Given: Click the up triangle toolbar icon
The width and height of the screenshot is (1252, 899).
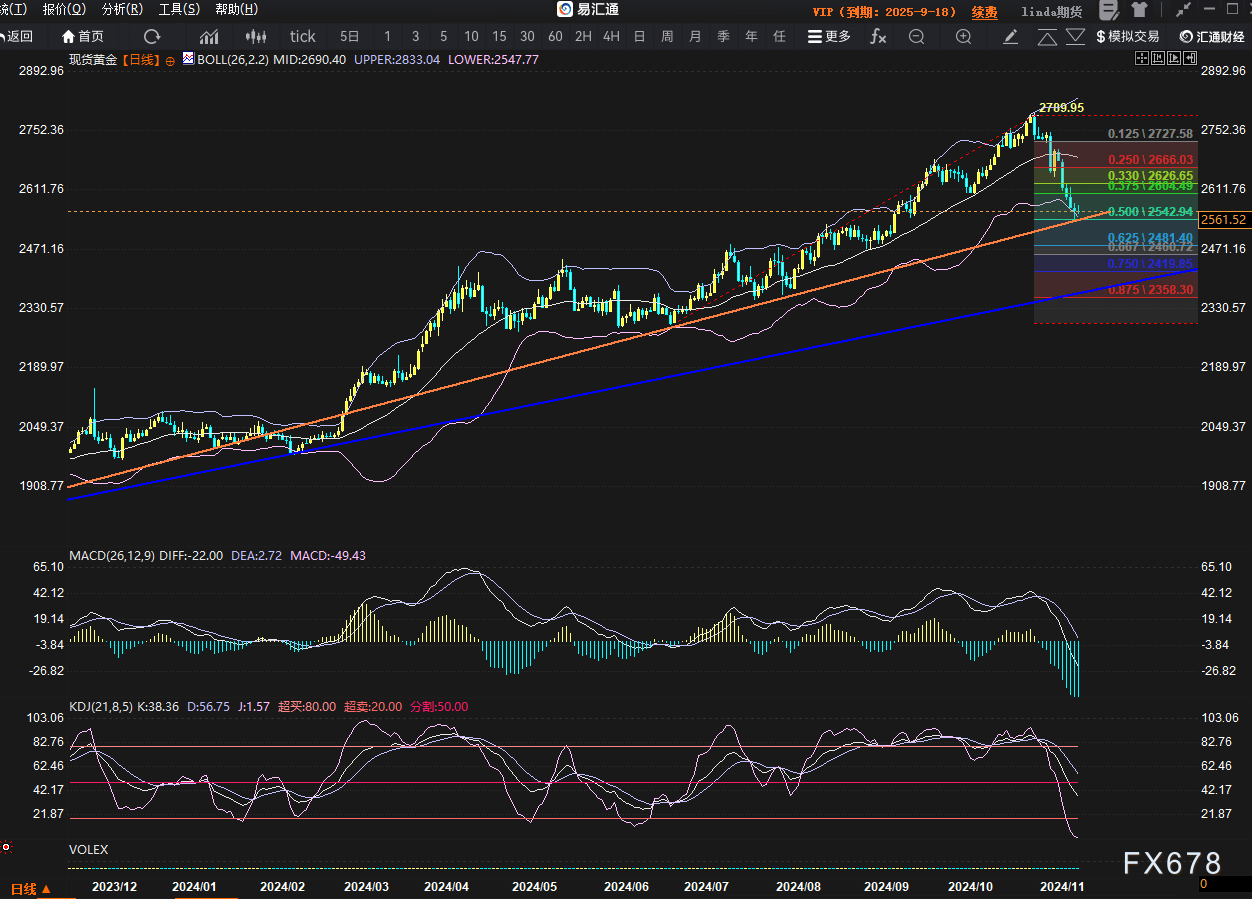Looking at the screenshot, I should [x=1047, y=37].
